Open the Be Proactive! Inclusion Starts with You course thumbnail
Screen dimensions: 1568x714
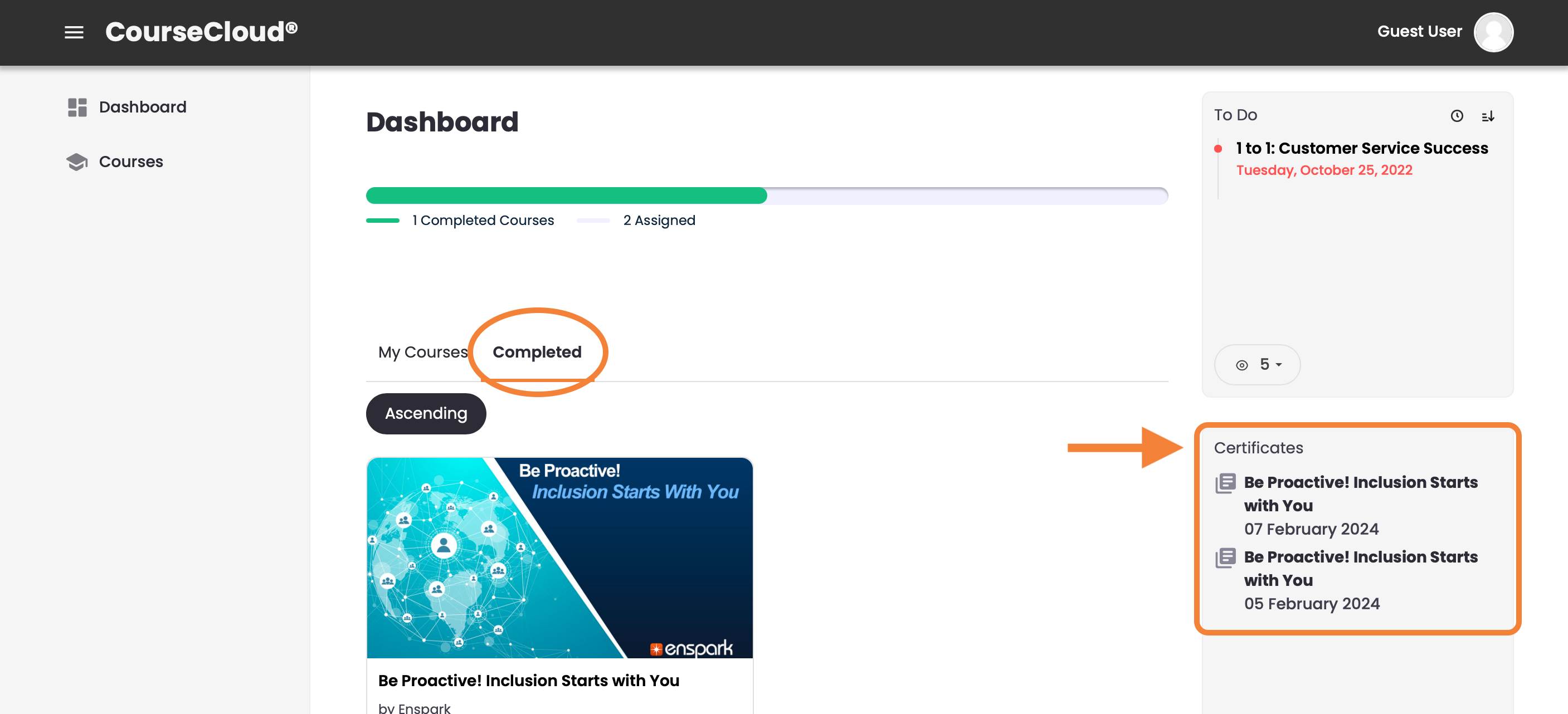pos(560,557)
